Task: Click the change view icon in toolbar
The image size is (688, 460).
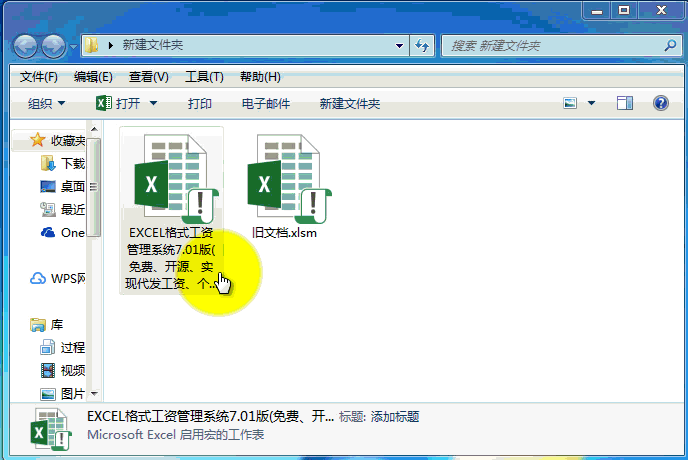Action: 570,103
